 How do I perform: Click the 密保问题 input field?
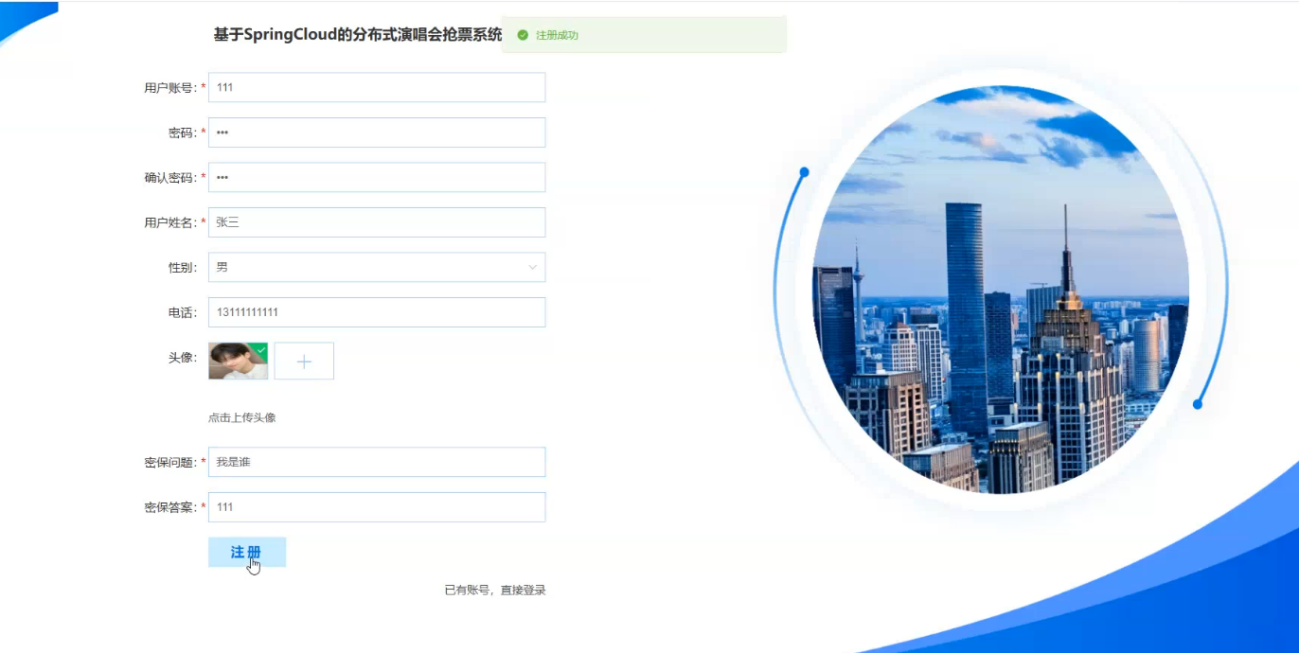377,462
